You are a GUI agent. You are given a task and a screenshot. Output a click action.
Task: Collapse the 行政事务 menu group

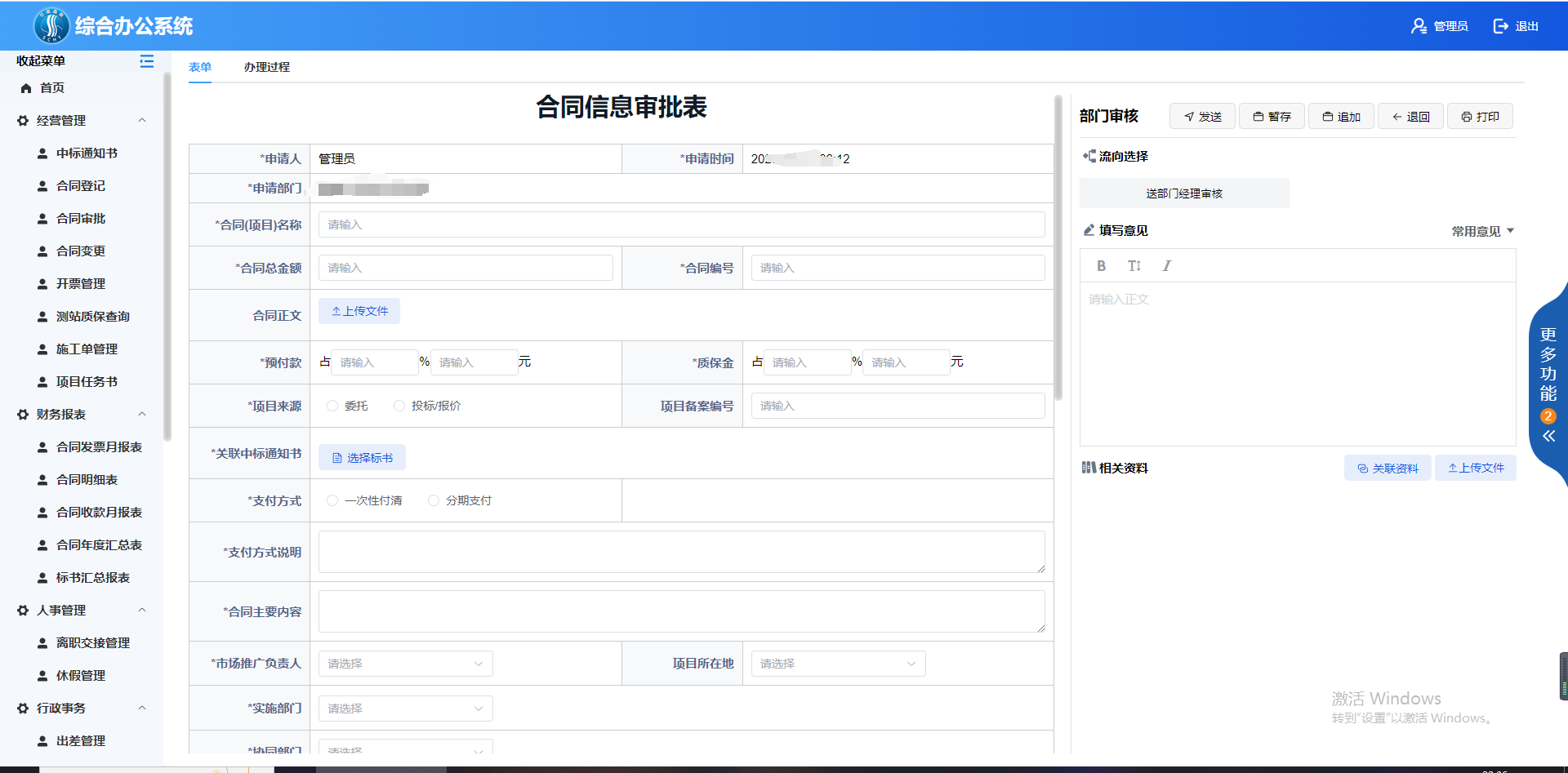coord(142,709)
